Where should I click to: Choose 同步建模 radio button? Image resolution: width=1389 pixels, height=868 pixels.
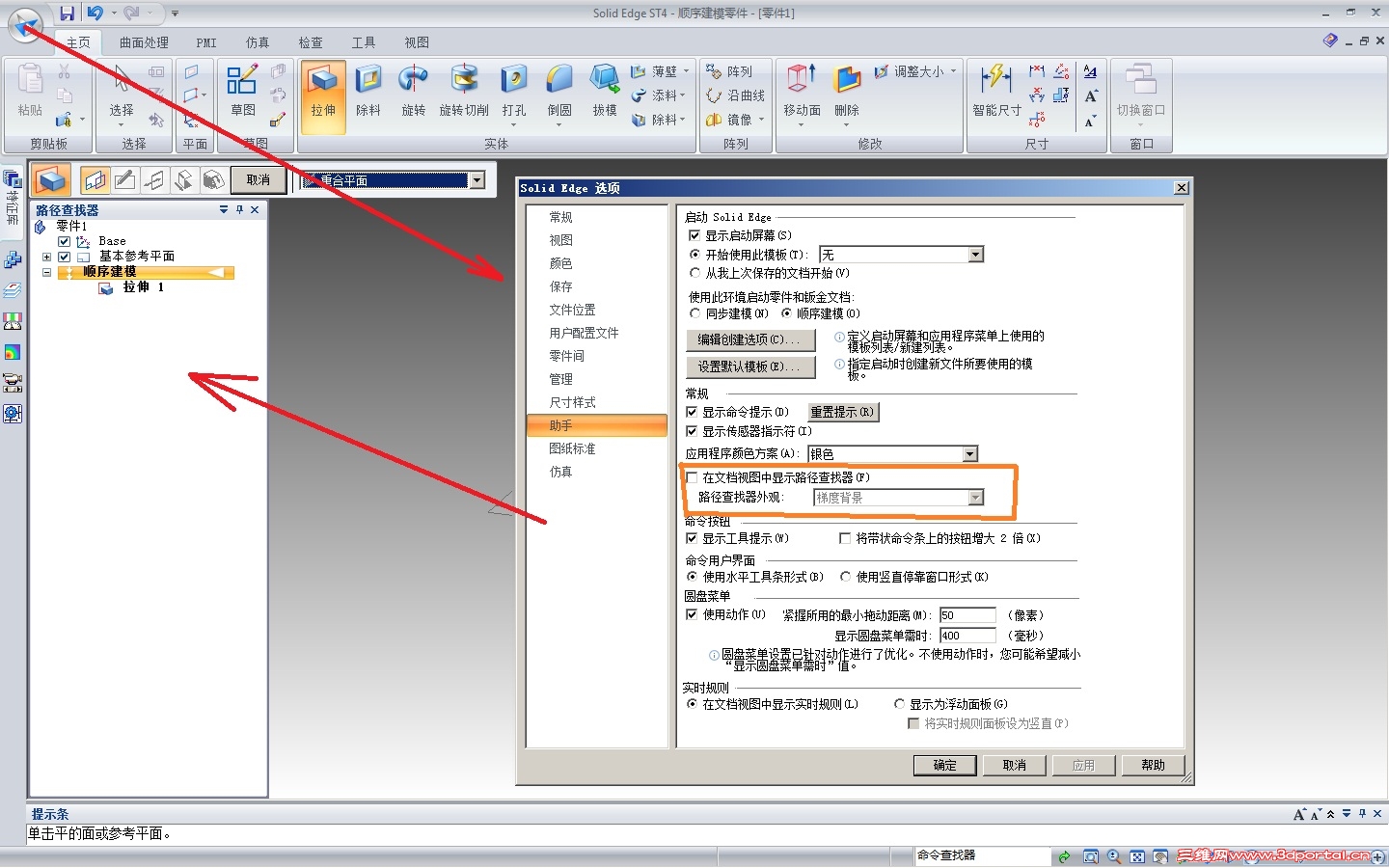tap(694, 313)
